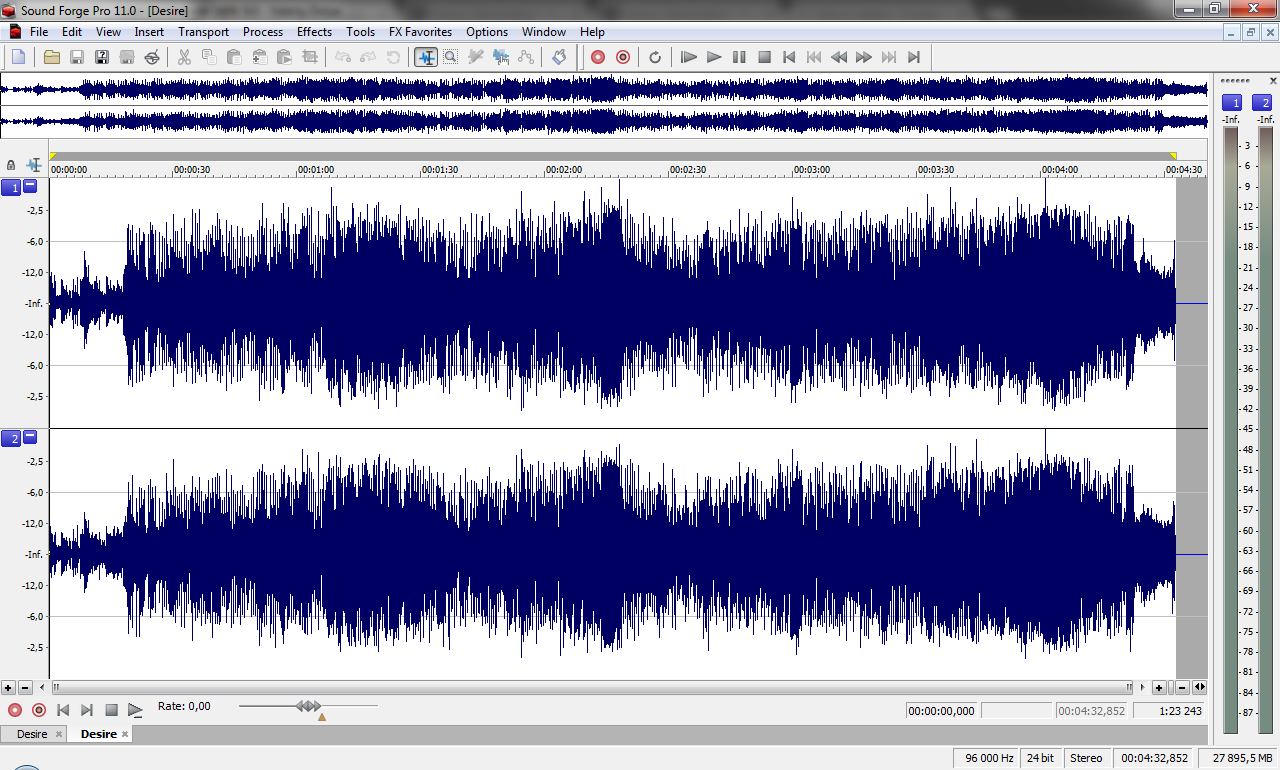Image resolution: width=1280 pixels, height=770 pixels.
Task: Open the Process menu
Action: [x=263, y=32]
